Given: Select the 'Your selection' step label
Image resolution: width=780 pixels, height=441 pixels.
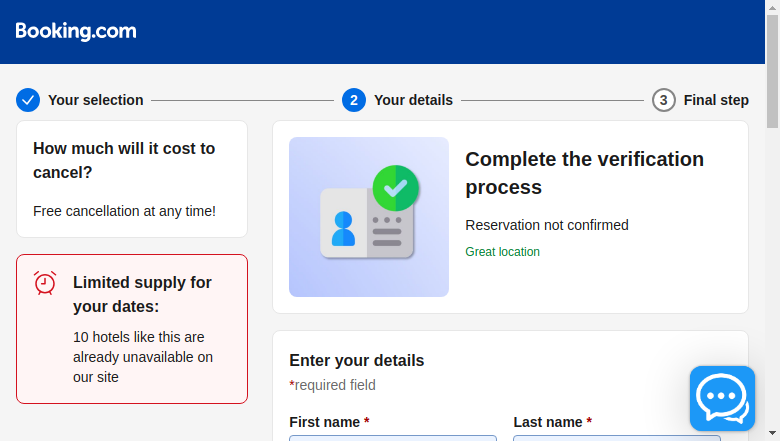Looking at the screenshot, I should tap(96, 100).
